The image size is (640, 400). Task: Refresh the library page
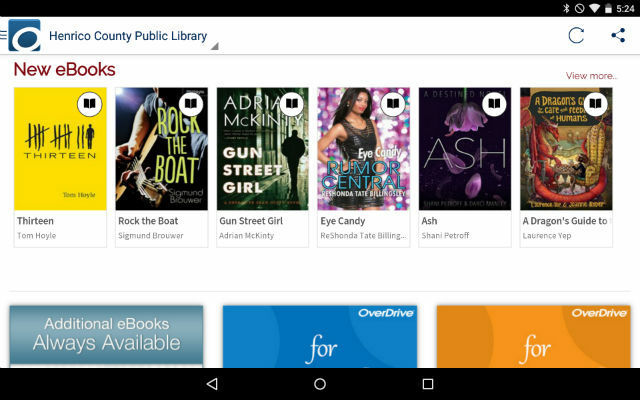tap(576, 36)
